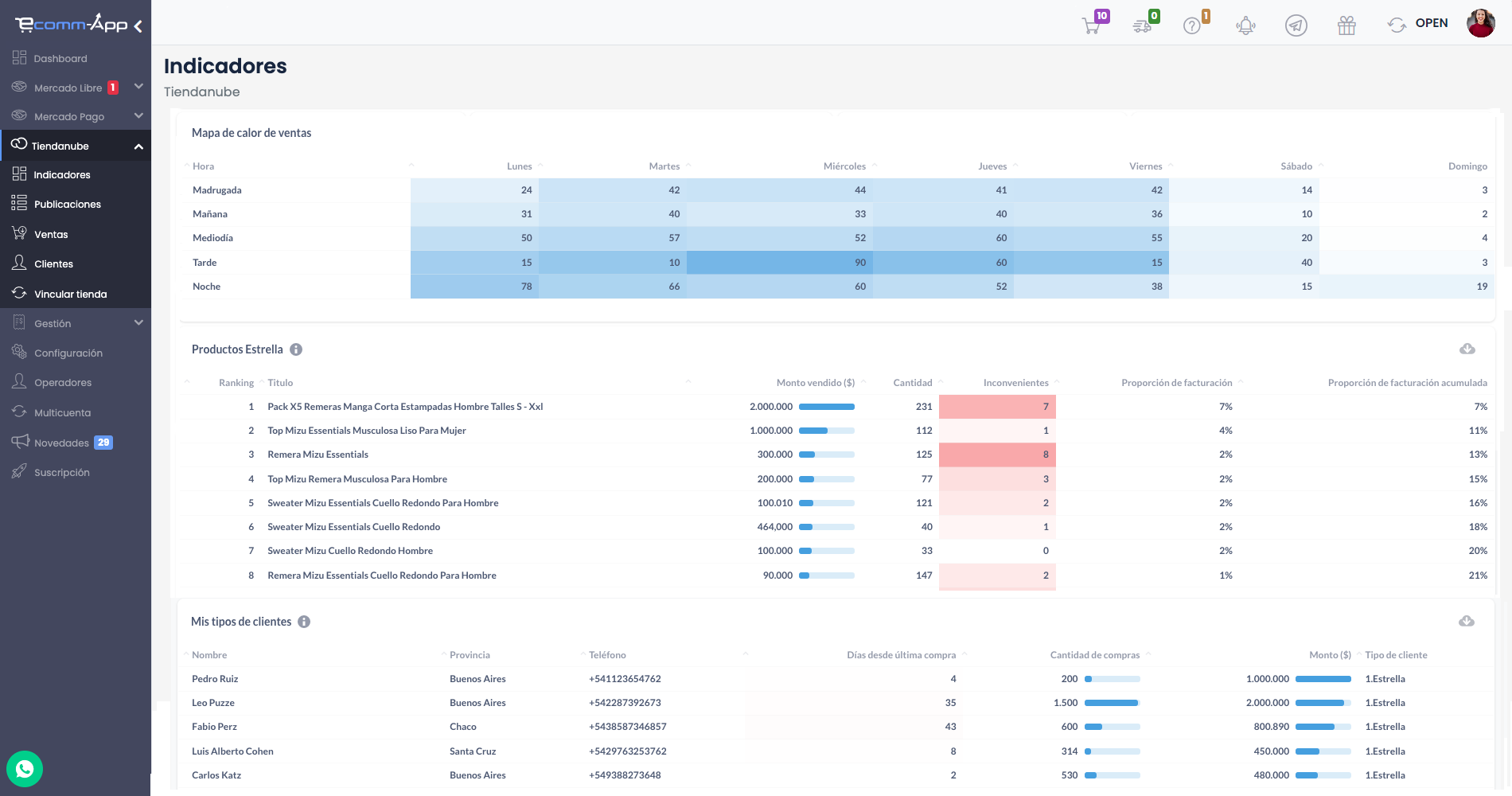Open the WhatsApp chat bubble
Image resolution: width=1512 pixels, height=796 pixels.
pyautogui.click(x=25, y=769)
